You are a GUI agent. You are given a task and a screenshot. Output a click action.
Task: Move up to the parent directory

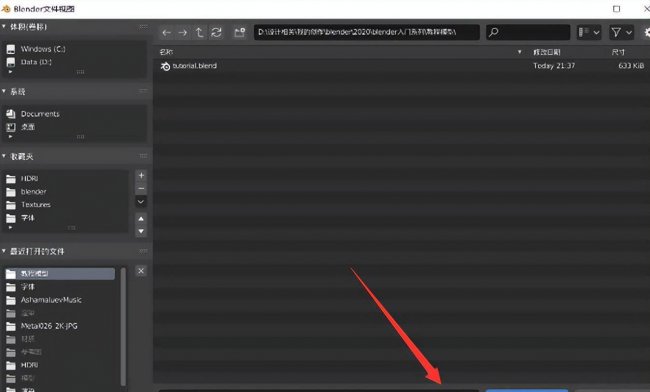[x=199, y=32]
